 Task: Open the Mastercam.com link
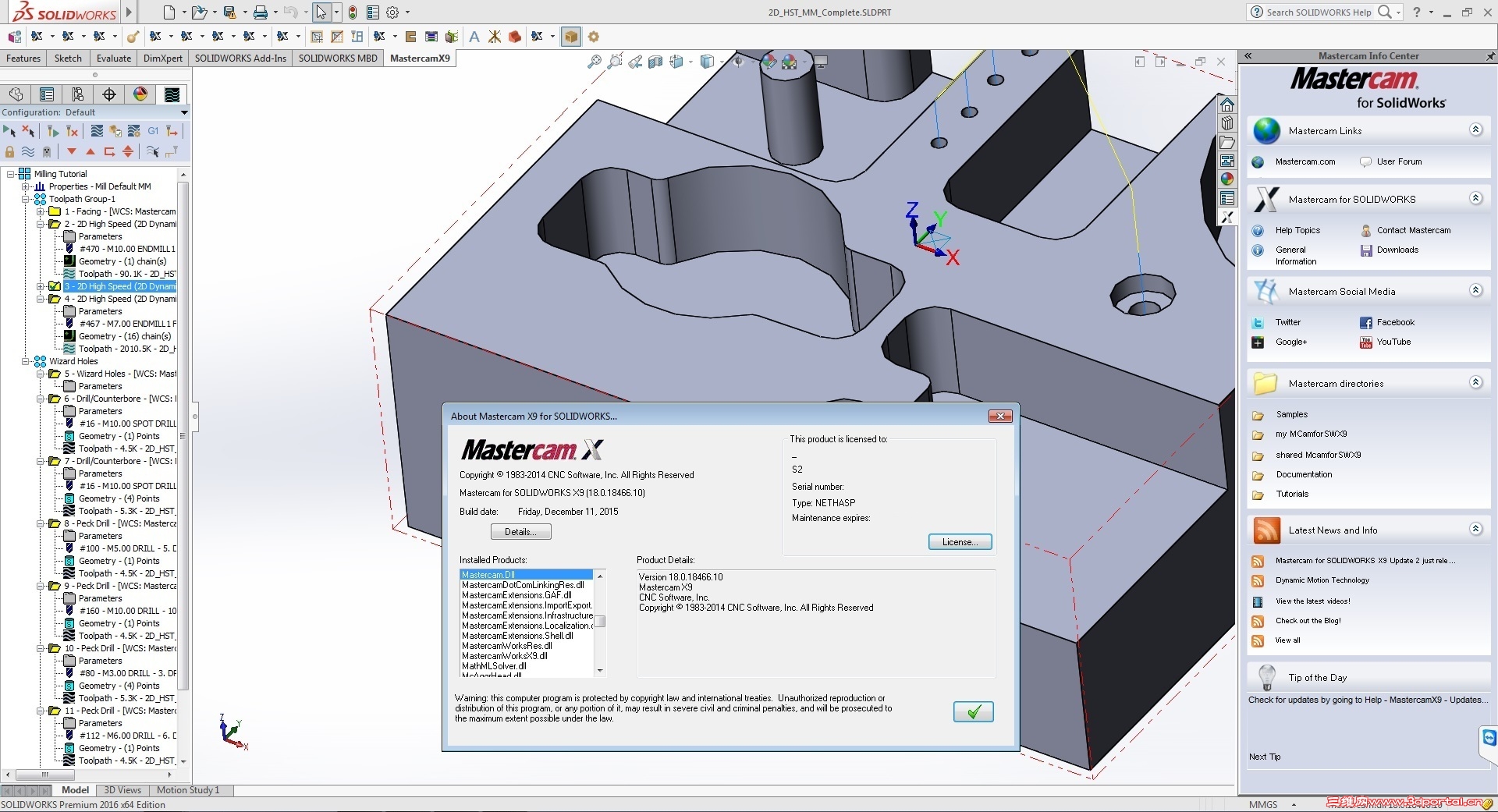(x=1305, y=162)
